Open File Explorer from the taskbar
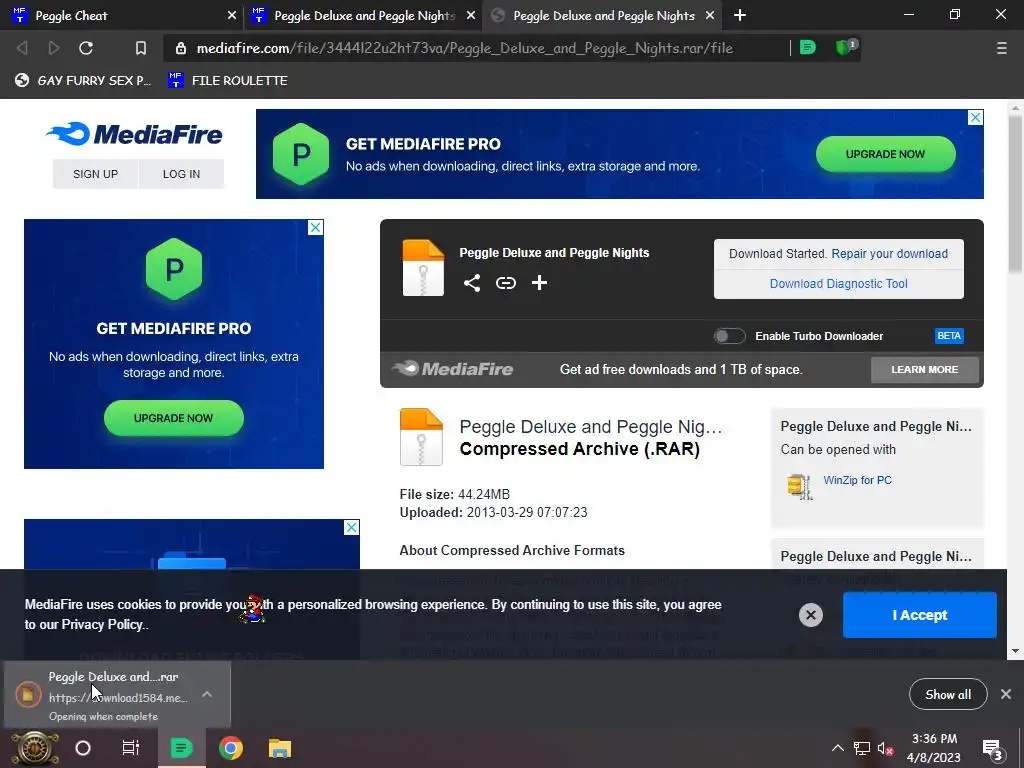This screenshot has width=1024, height=768. coord(280,748)
